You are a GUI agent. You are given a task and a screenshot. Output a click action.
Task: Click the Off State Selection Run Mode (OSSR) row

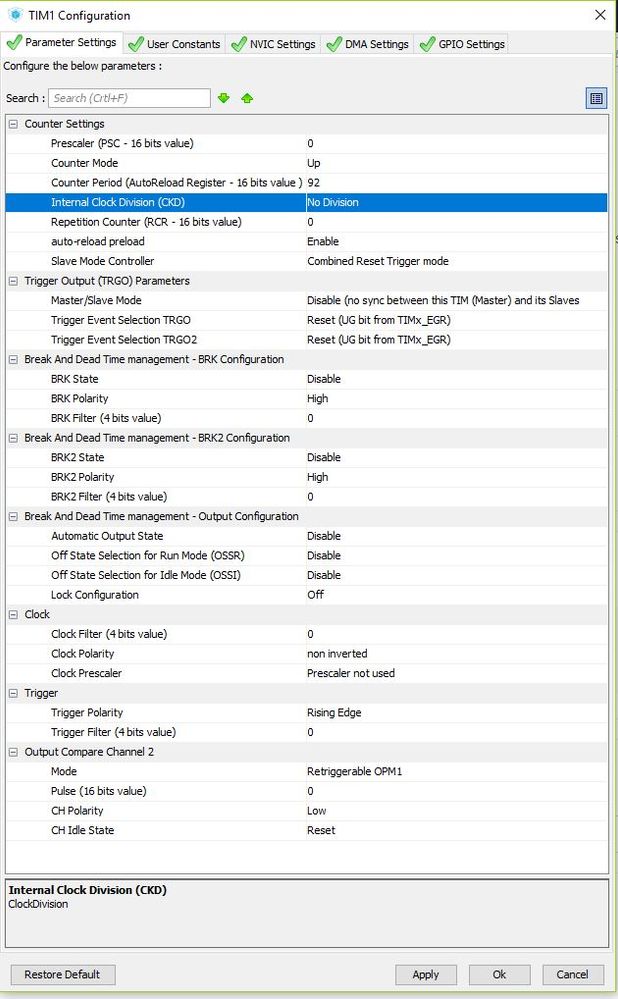pos(306,556)
